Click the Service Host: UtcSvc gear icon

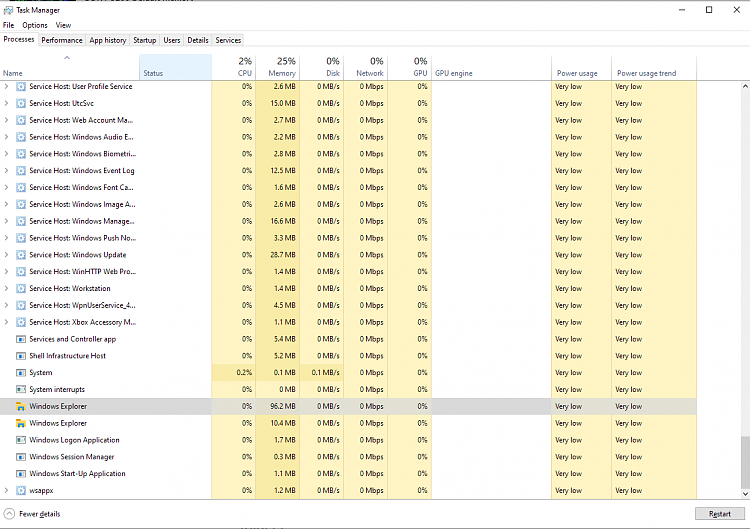pos(21,103)
